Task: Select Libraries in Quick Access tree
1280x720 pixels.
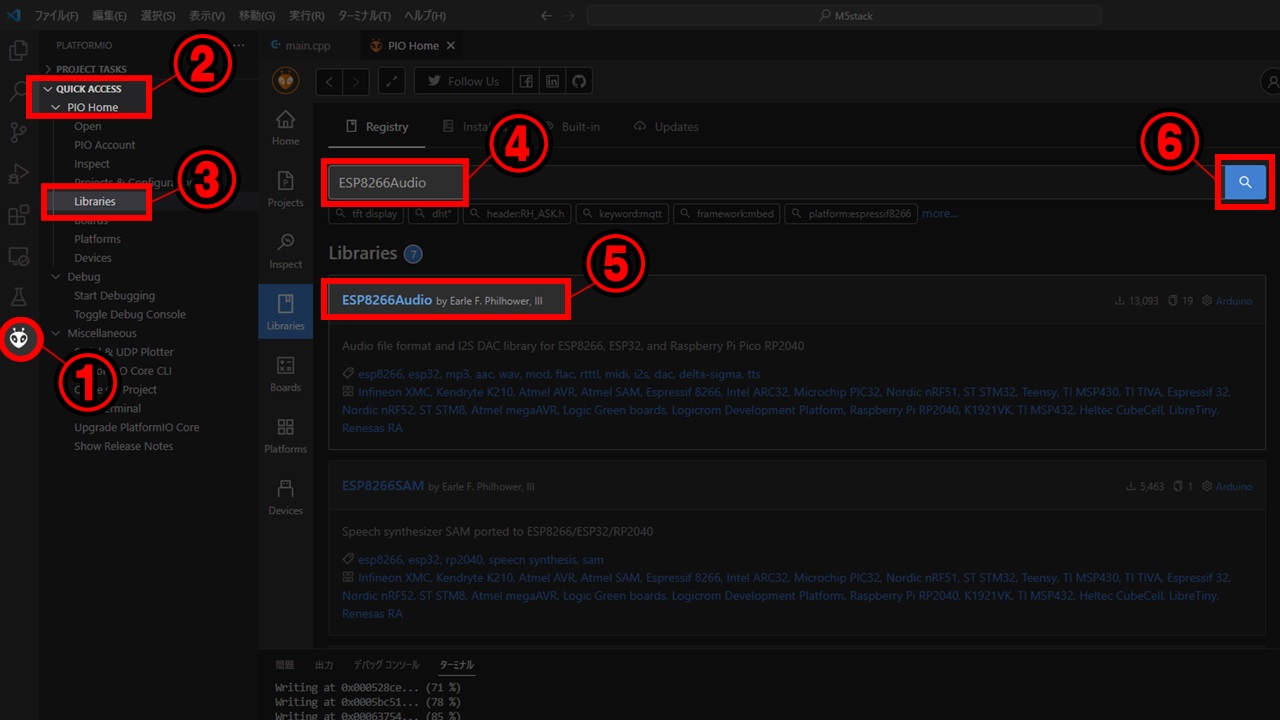Action: pos(95,202)
